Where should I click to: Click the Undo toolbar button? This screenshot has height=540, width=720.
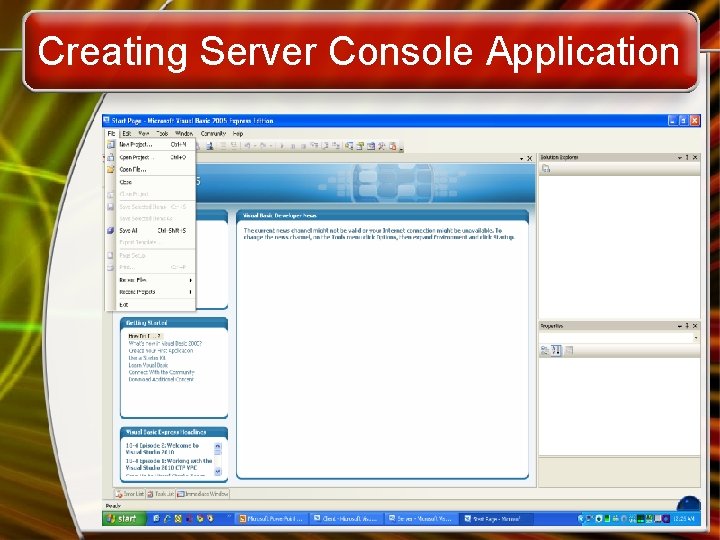(x=247, y=146)
